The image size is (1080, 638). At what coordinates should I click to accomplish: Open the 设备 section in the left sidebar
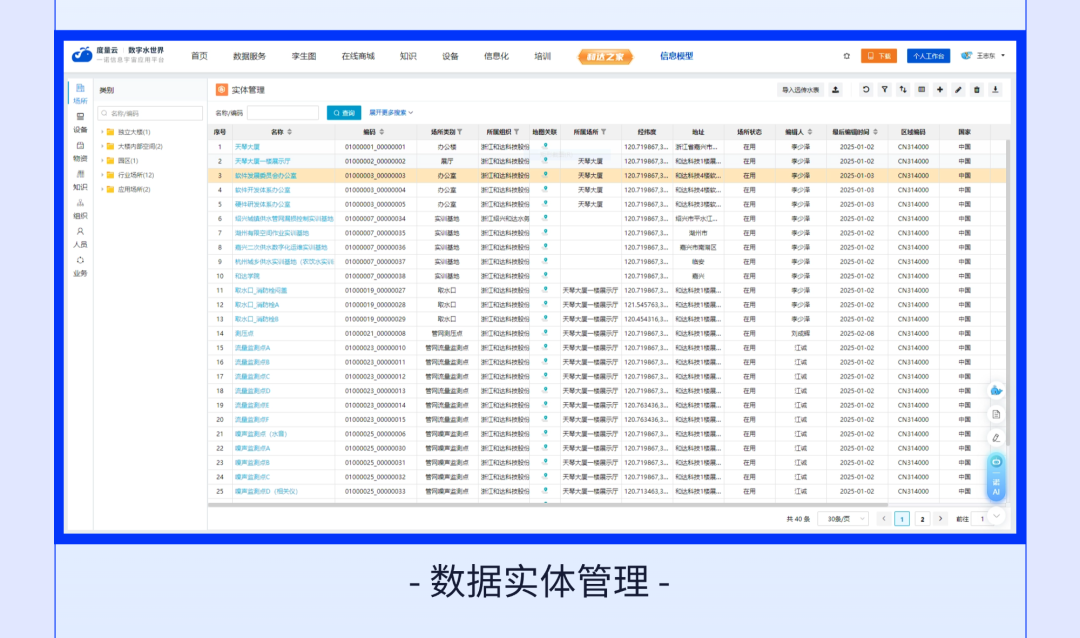click(x=80, y=123)
